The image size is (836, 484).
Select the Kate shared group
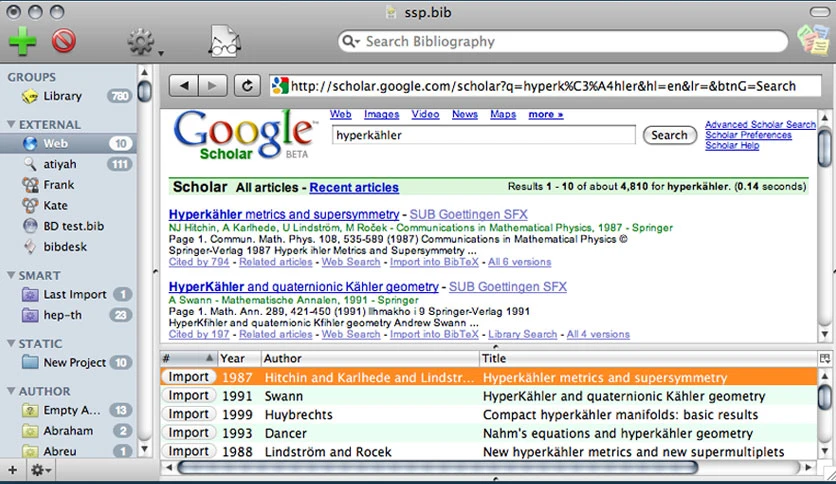(x=68, y=206)
